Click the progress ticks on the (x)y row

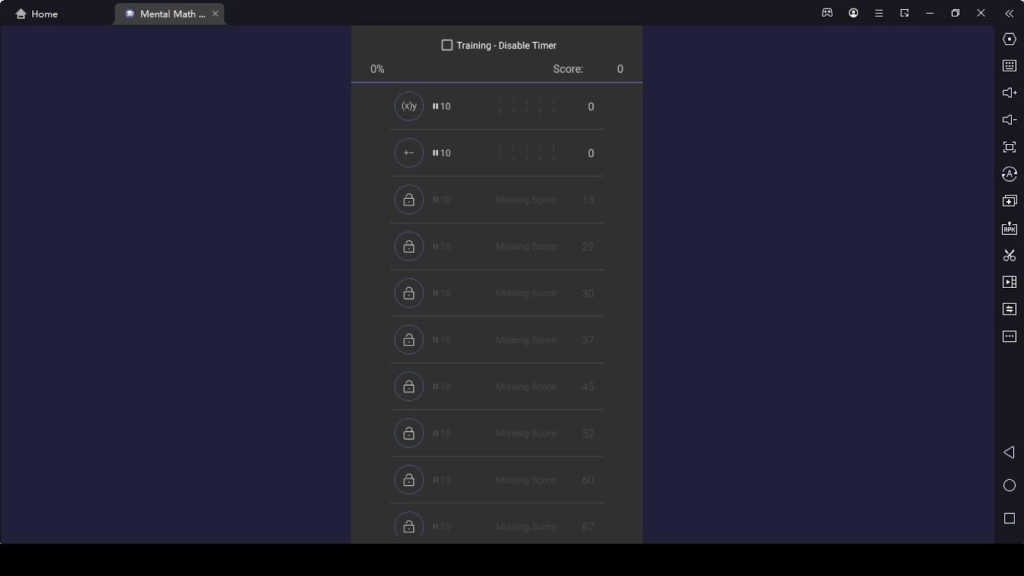(x=526, y=106)
